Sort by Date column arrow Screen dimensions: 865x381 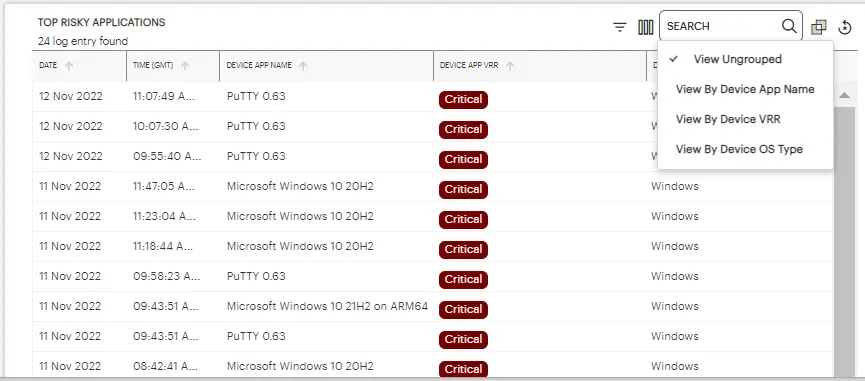point(69,66)
